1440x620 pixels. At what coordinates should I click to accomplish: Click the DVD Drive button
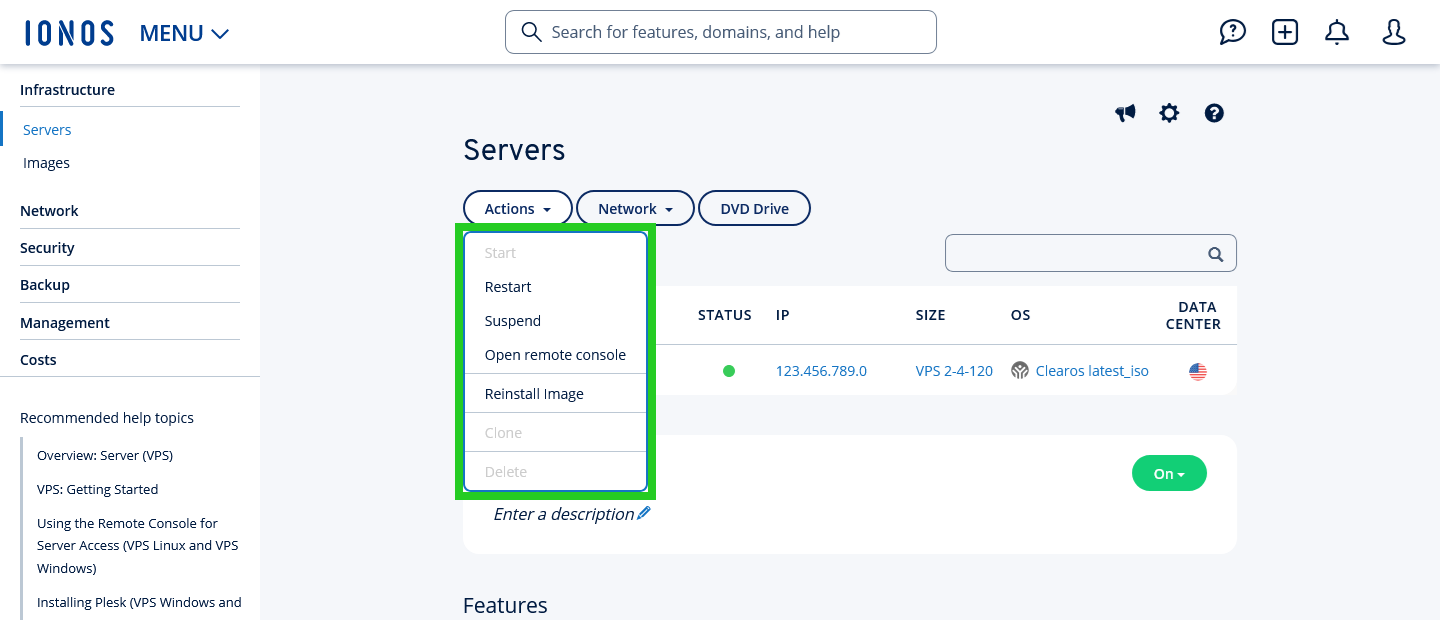point(754,209)
